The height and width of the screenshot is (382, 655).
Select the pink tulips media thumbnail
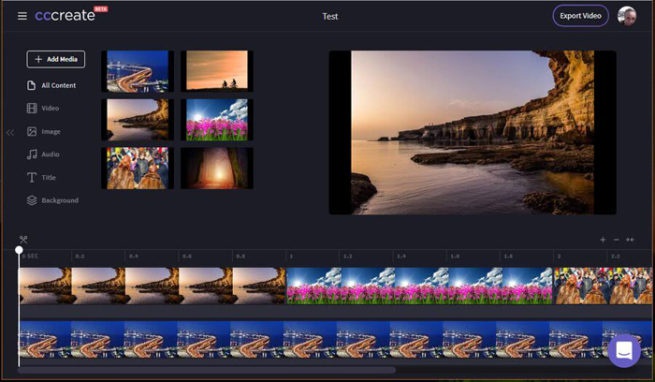217,120
